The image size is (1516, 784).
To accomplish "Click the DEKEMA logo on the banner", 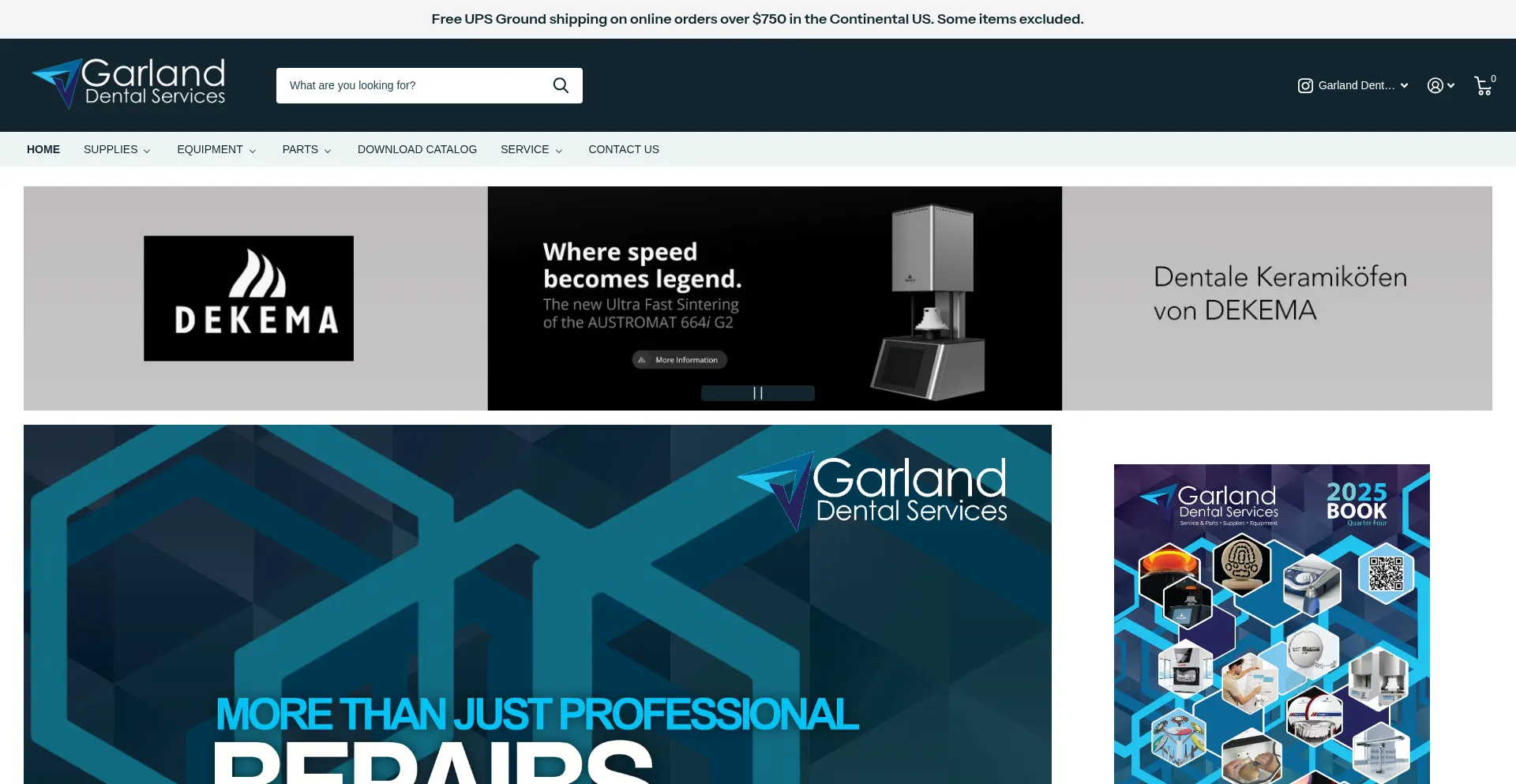I will pyautogui.click(x=248, y=298).
